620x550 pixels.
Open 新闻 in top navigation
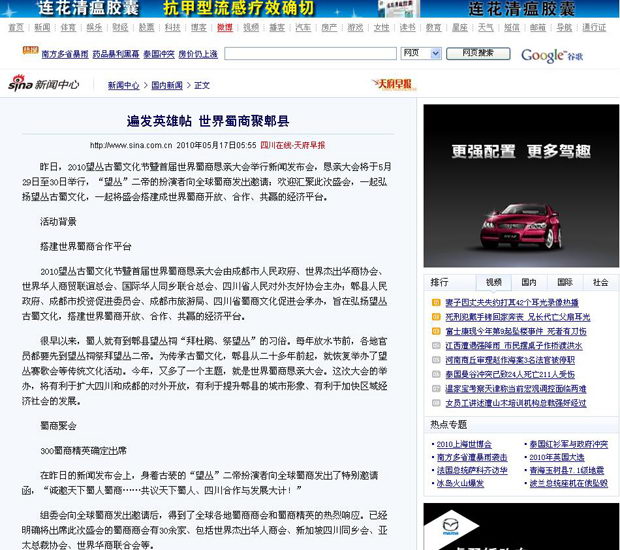pos(42,27)
